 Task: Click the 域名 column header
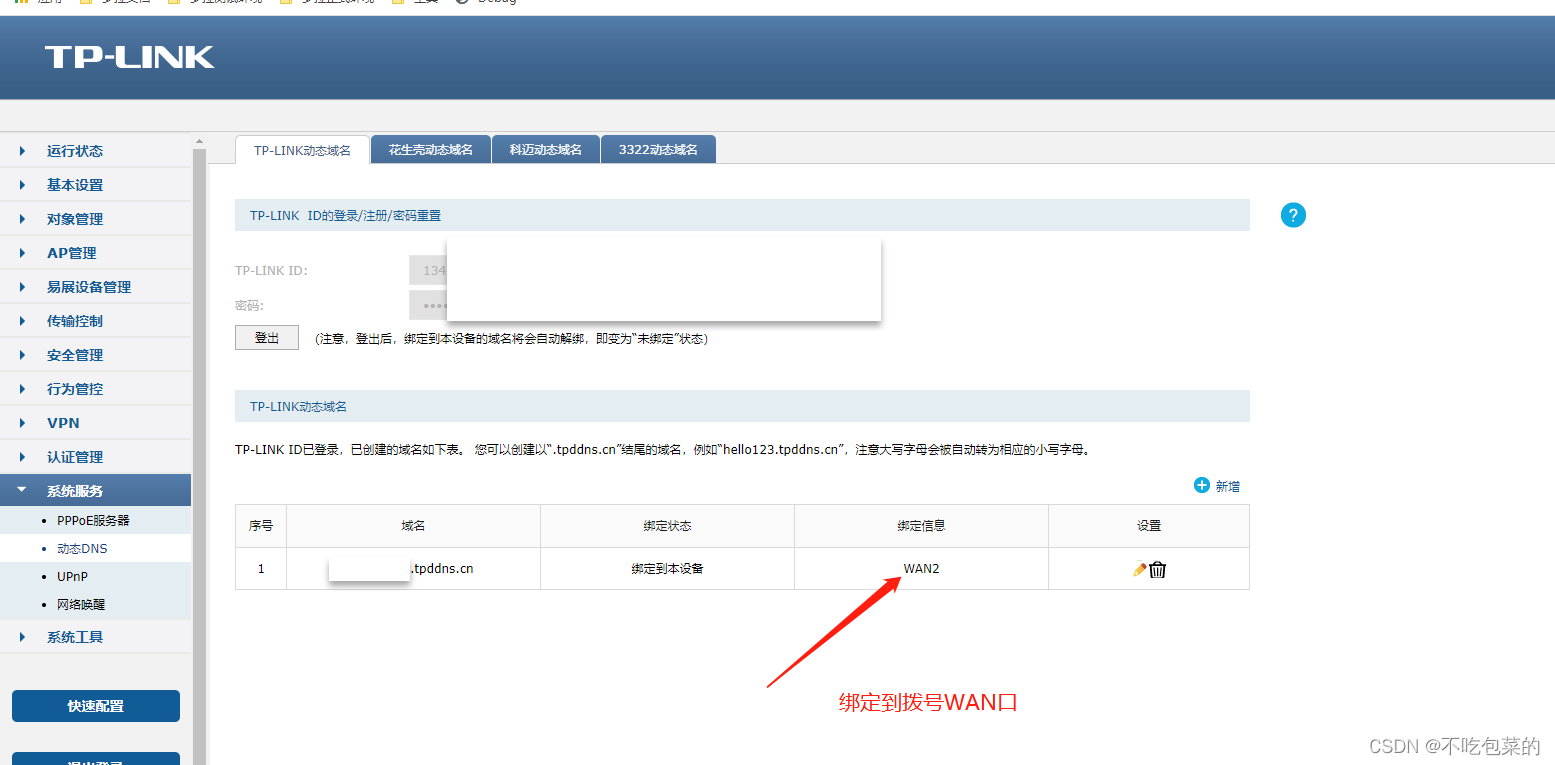413,526
